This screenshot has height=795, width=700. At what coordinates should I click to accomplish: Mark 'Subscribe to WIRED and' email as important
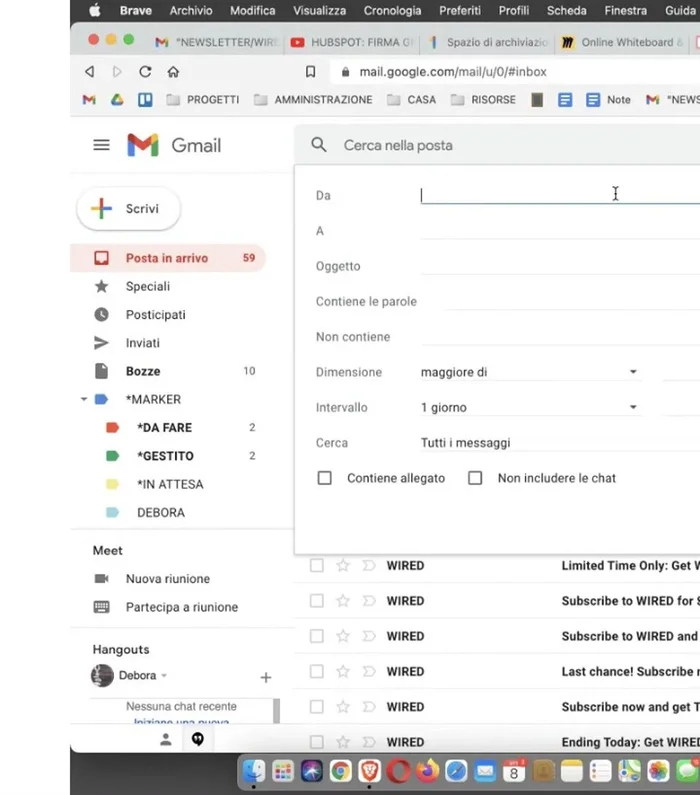click(369, 636)
